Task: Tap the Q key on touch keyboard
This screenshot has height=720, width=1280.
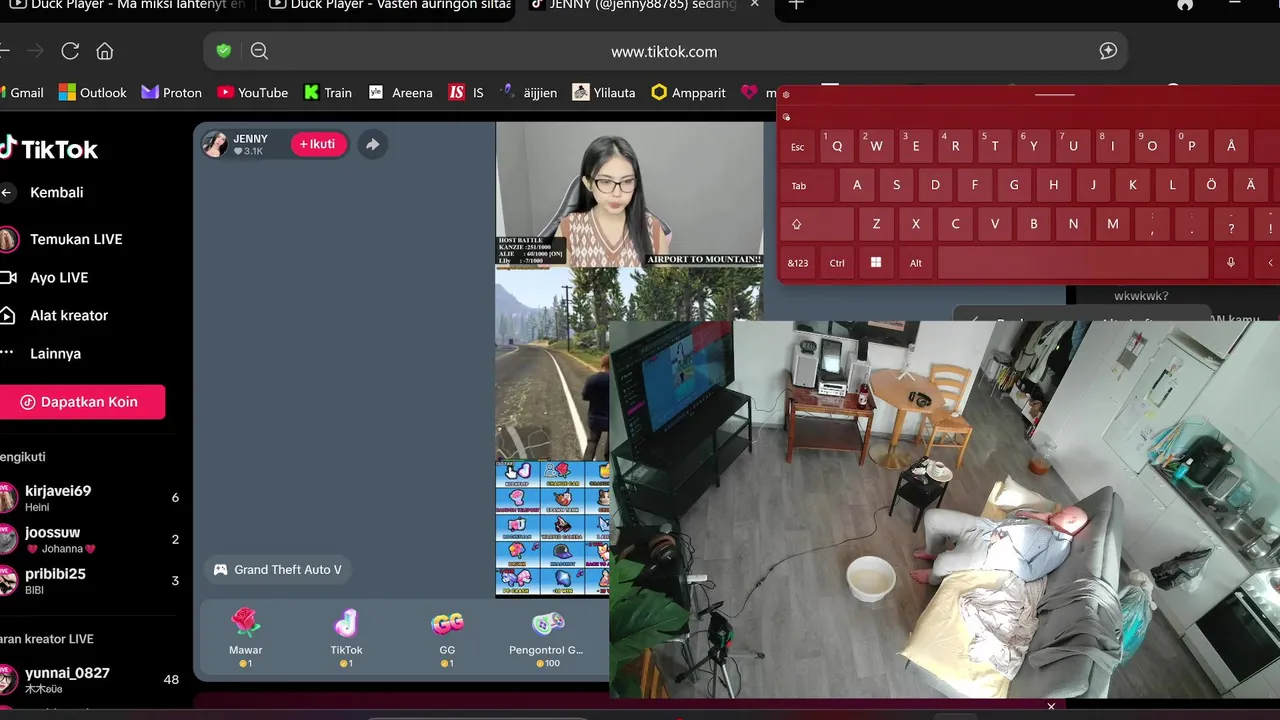Action: click(x=837, y=146)
